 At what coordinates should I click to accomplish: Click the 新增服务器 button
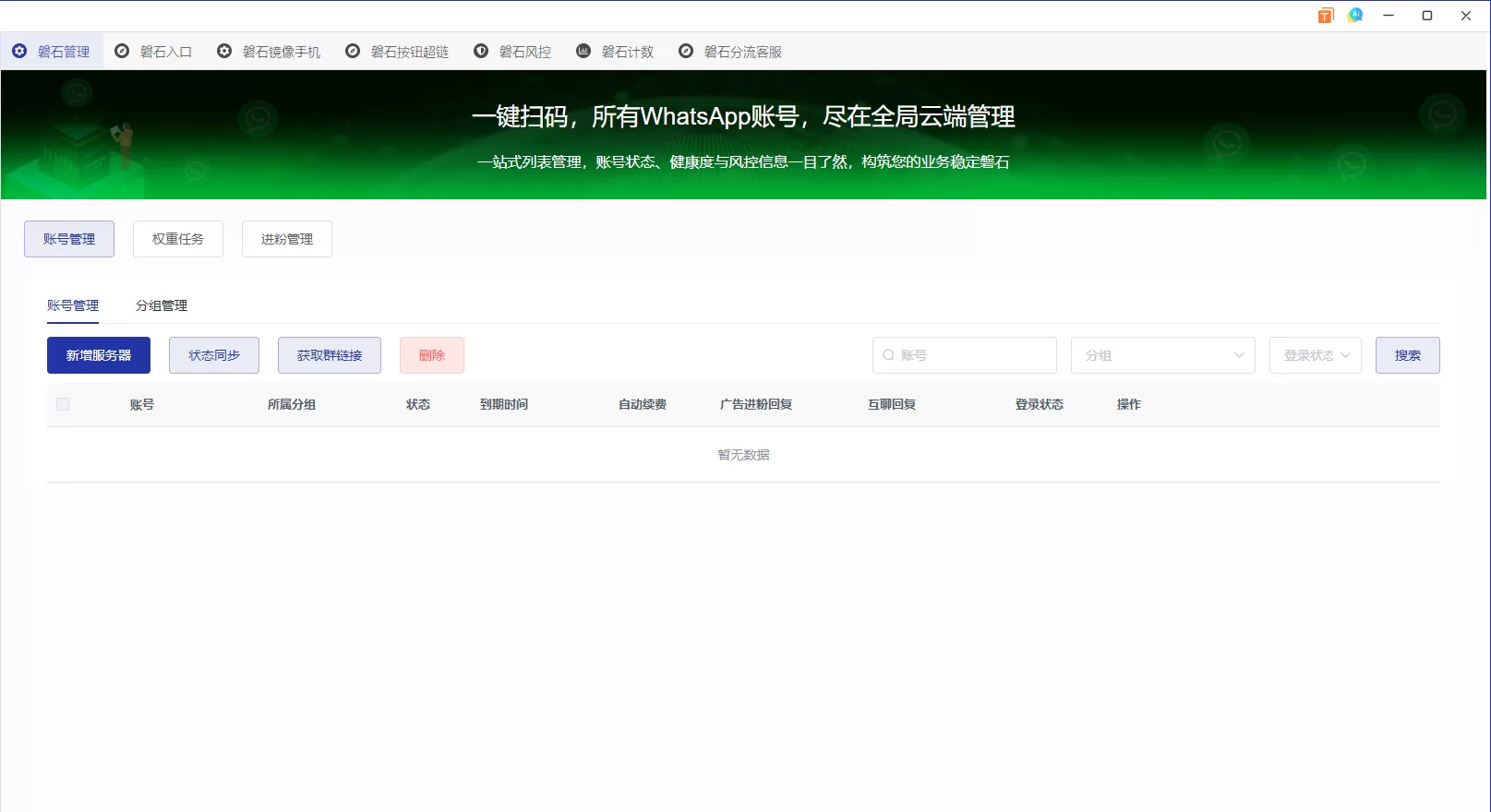[x=99, y=355]
